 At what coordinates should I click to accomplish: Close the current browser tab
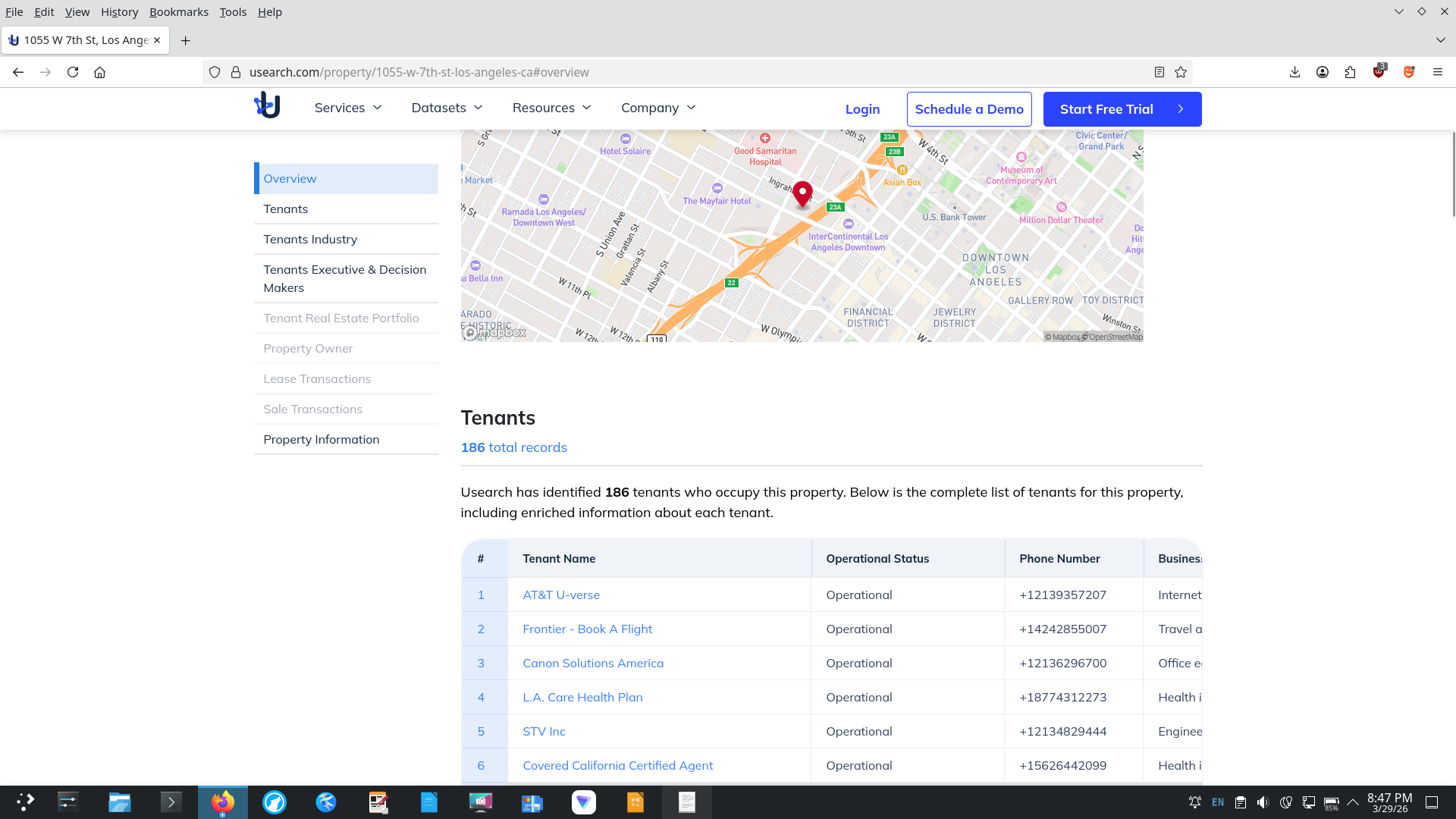coord(157,40)
